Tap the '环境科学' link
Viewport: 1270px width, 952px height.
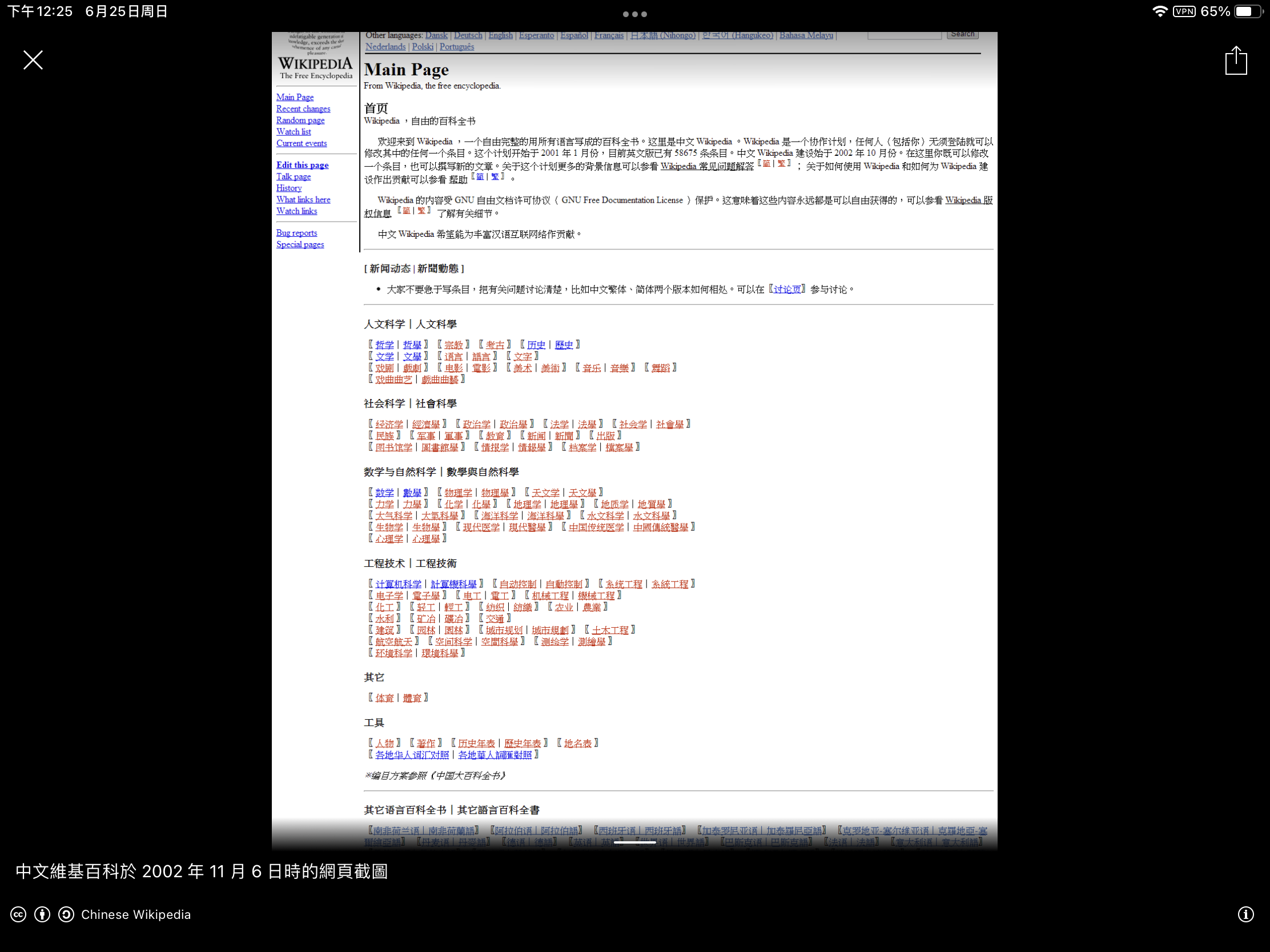click(x=394, y=652)
